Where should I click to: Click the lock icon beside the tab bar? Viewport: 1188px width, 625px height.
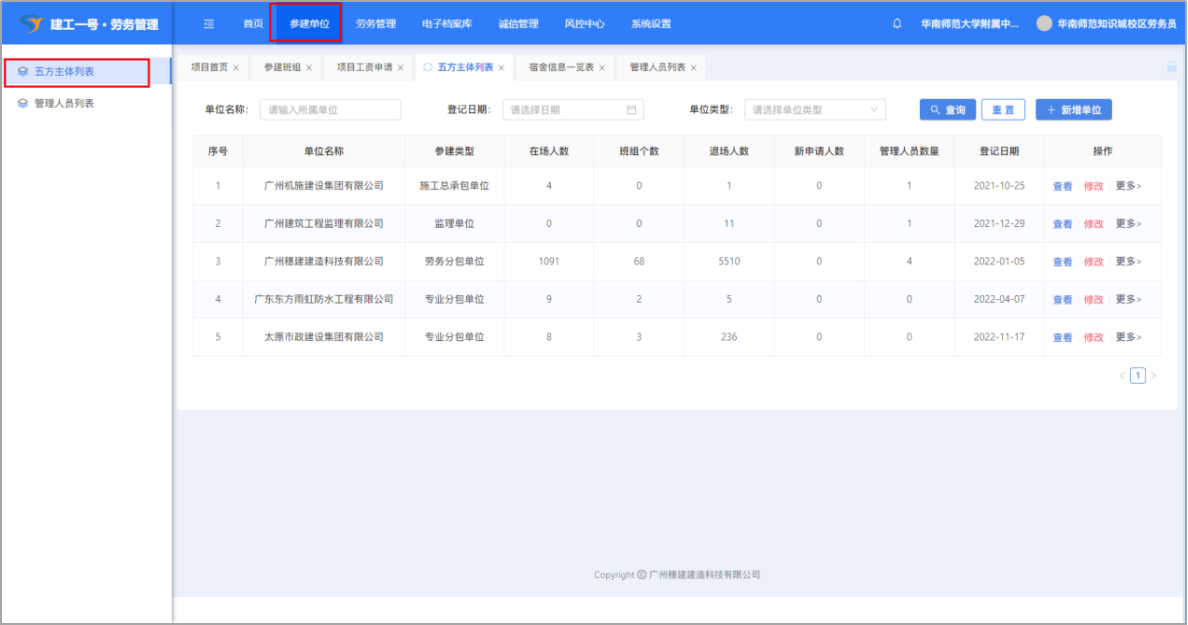(x=1171, y=67)
